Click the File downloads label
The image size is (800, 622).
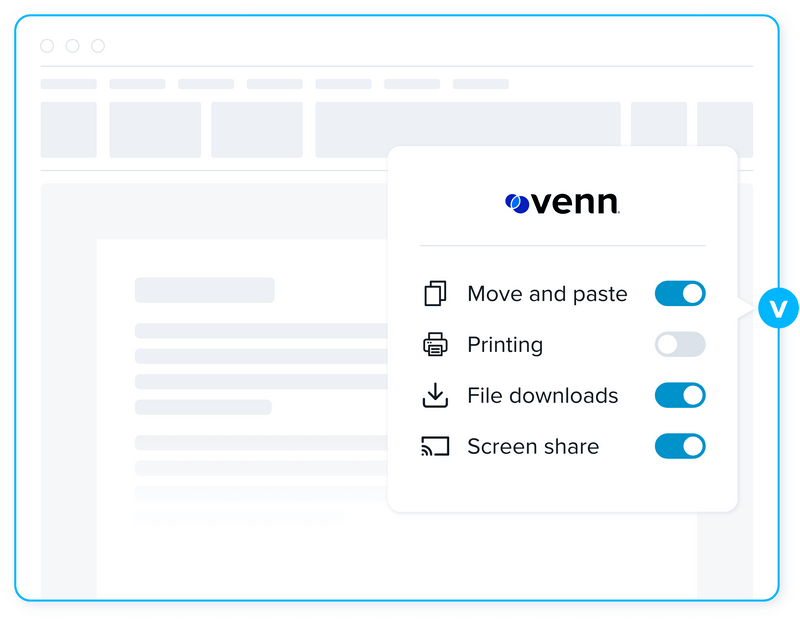coord(542,396)
